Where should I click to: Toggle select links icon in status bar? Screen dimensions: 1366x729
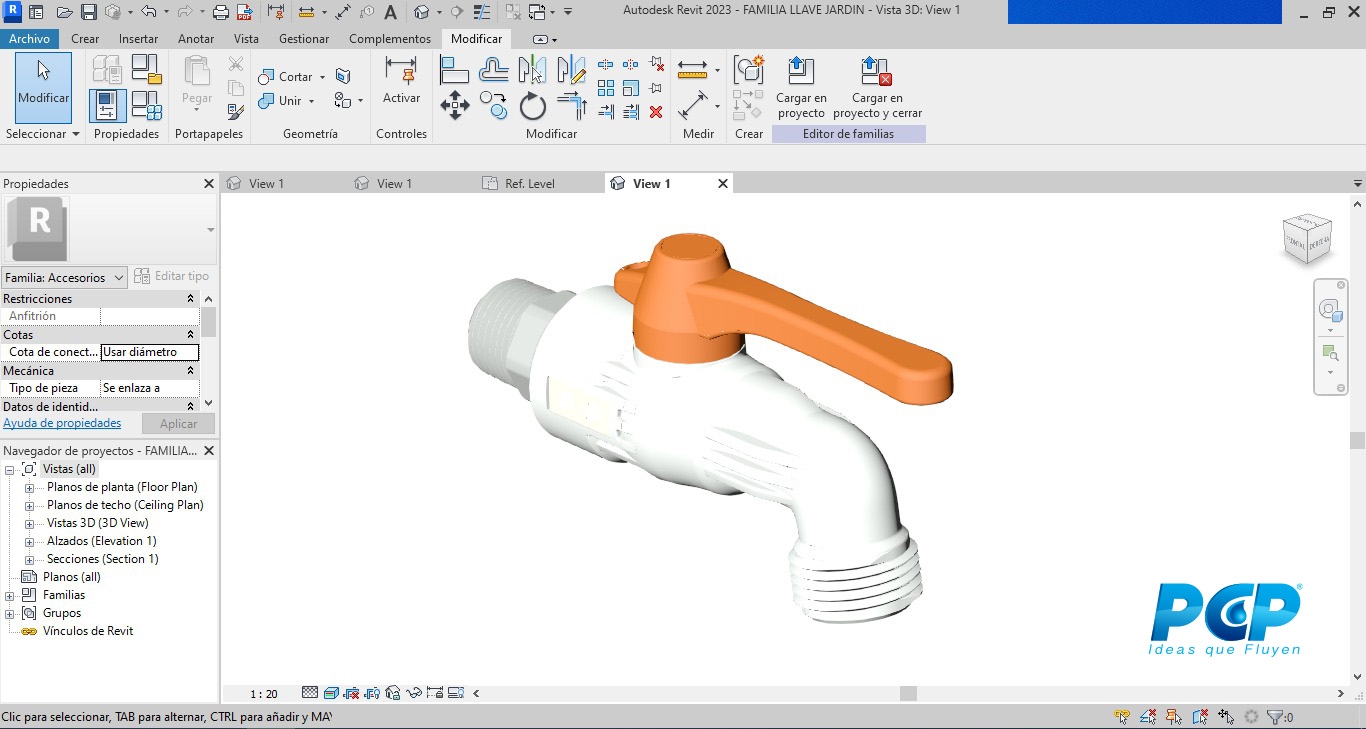(1122, 717)
